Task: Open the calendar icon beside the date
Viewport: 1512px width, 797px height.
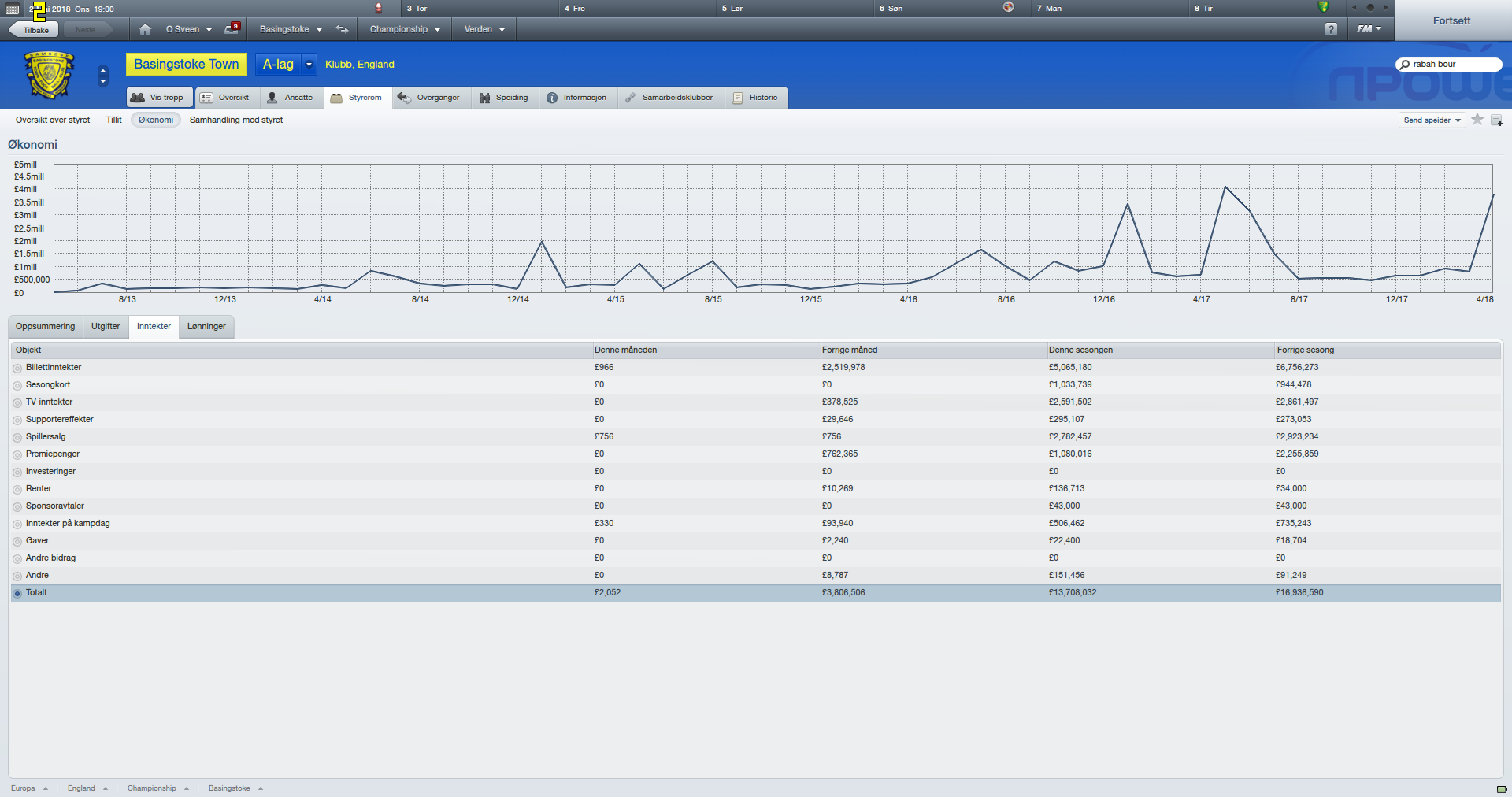Action: 12,9
